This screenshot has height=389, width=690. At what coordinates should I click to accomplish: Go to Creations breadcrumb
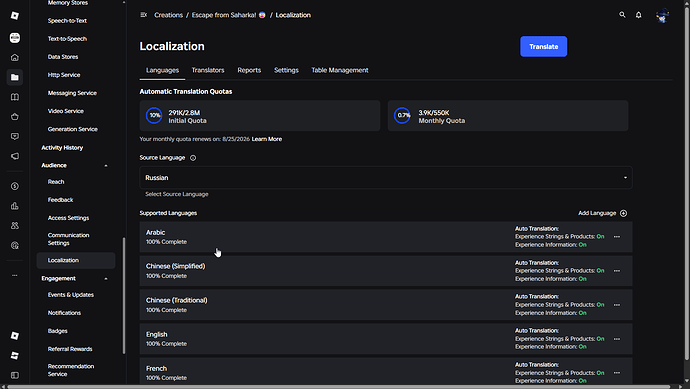pos(168,15)
